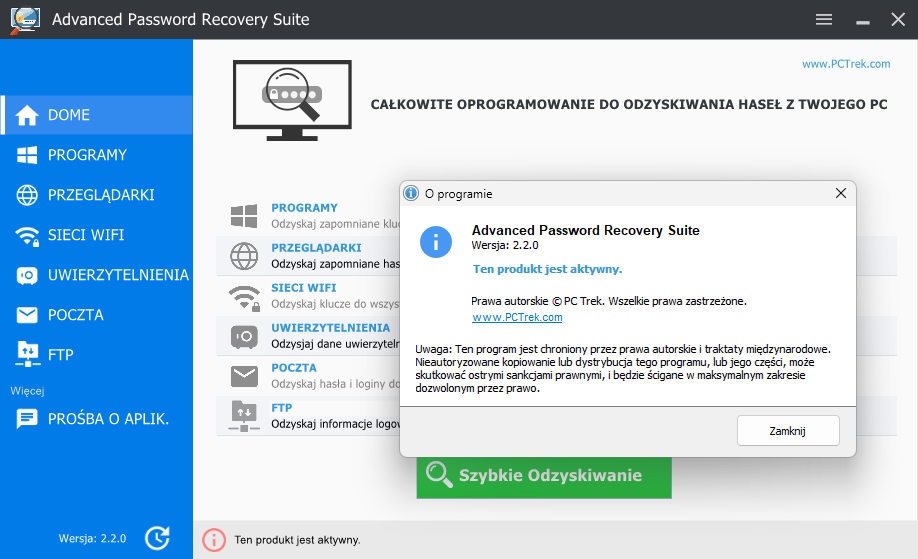This screenshot has height=559, width=918.
Task: Open SIECI WIFI heading in main list
Action: point(303,288)
